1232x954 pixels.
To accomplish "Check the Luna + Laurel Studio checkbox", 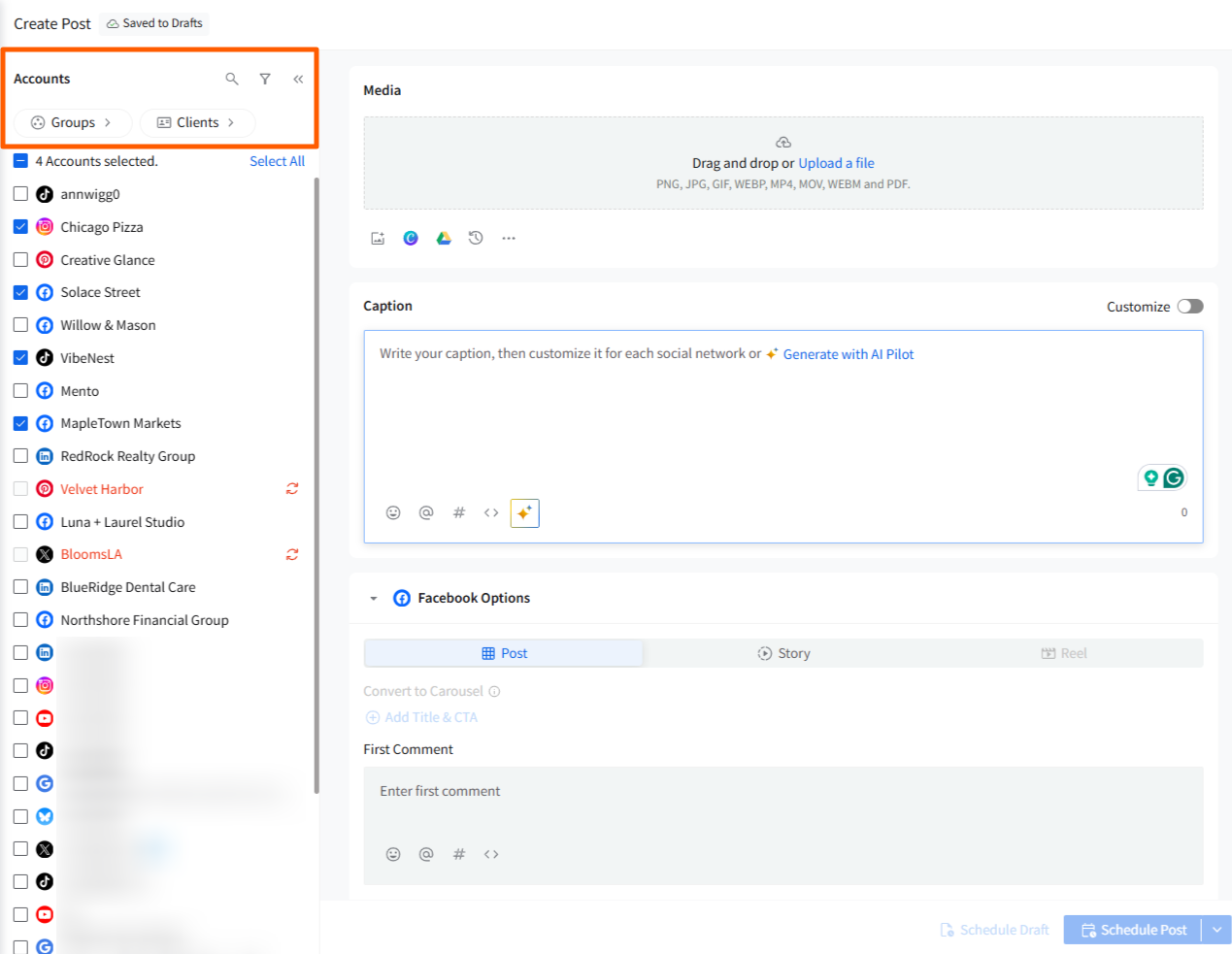I will click(20, 521).
